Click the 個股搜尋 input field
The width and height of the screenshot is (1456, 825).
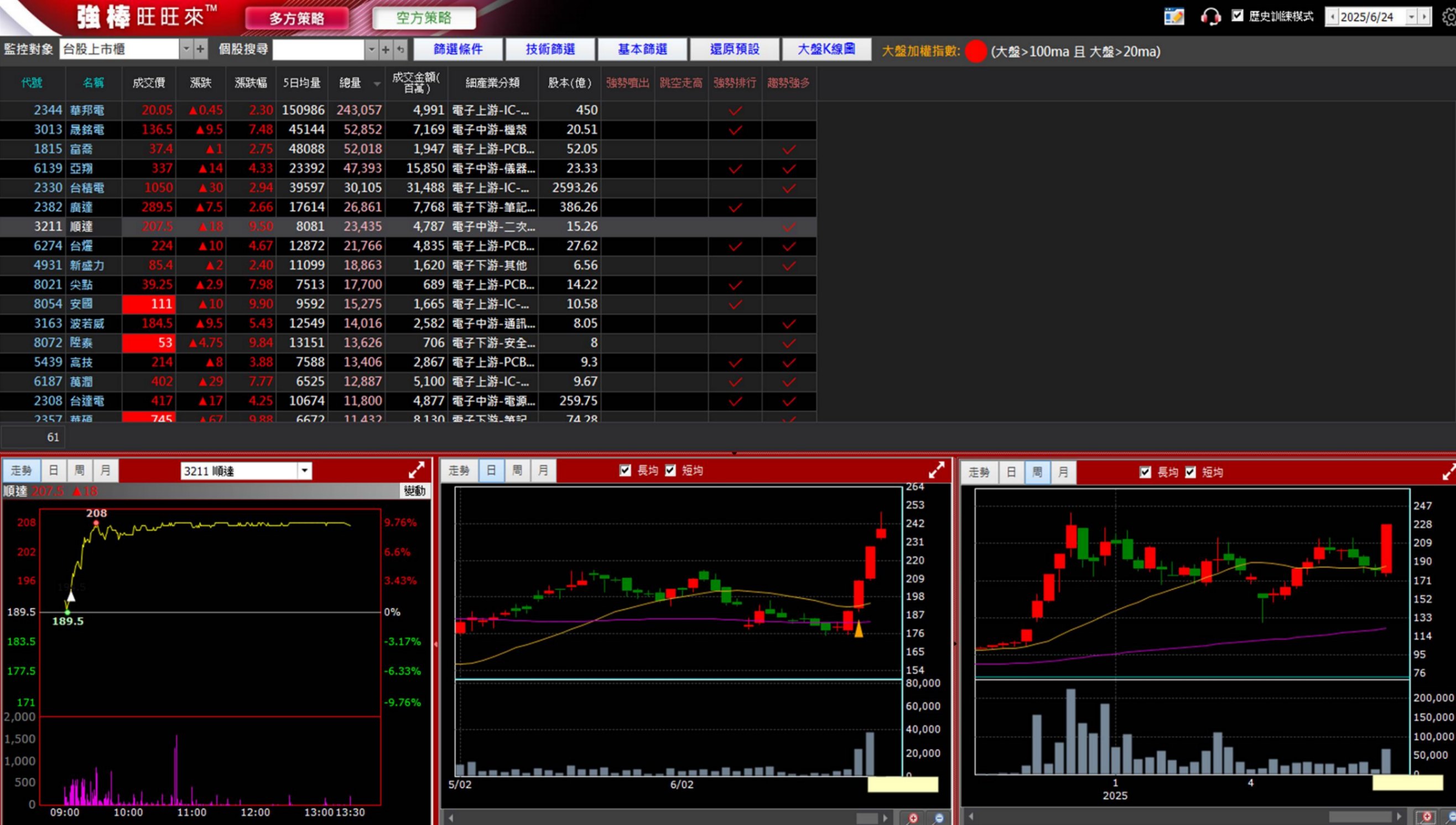coord(318,50)
